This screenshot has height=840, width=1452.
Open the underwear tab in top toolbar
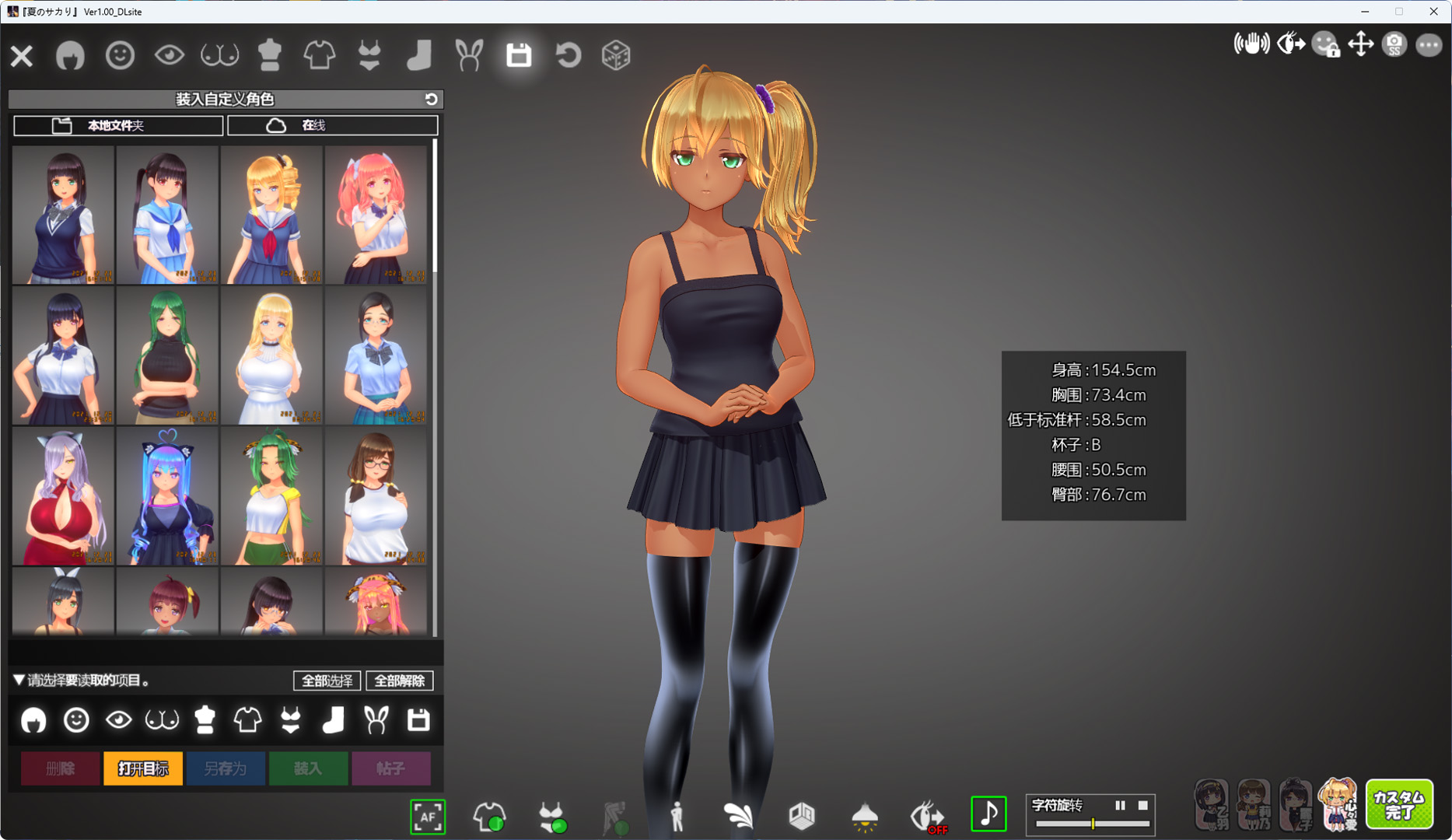point(369,55)
